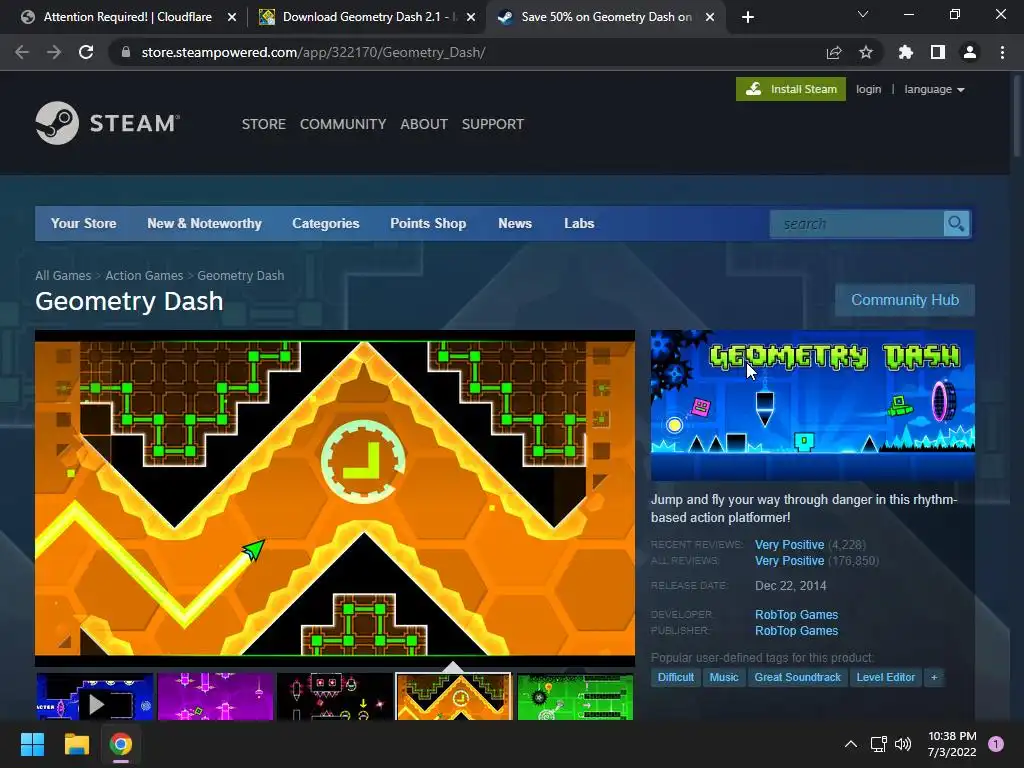This screenshot has width=1024, height=768.
Task: Select the purple level screenshot thumbnail
Action: 216,697
